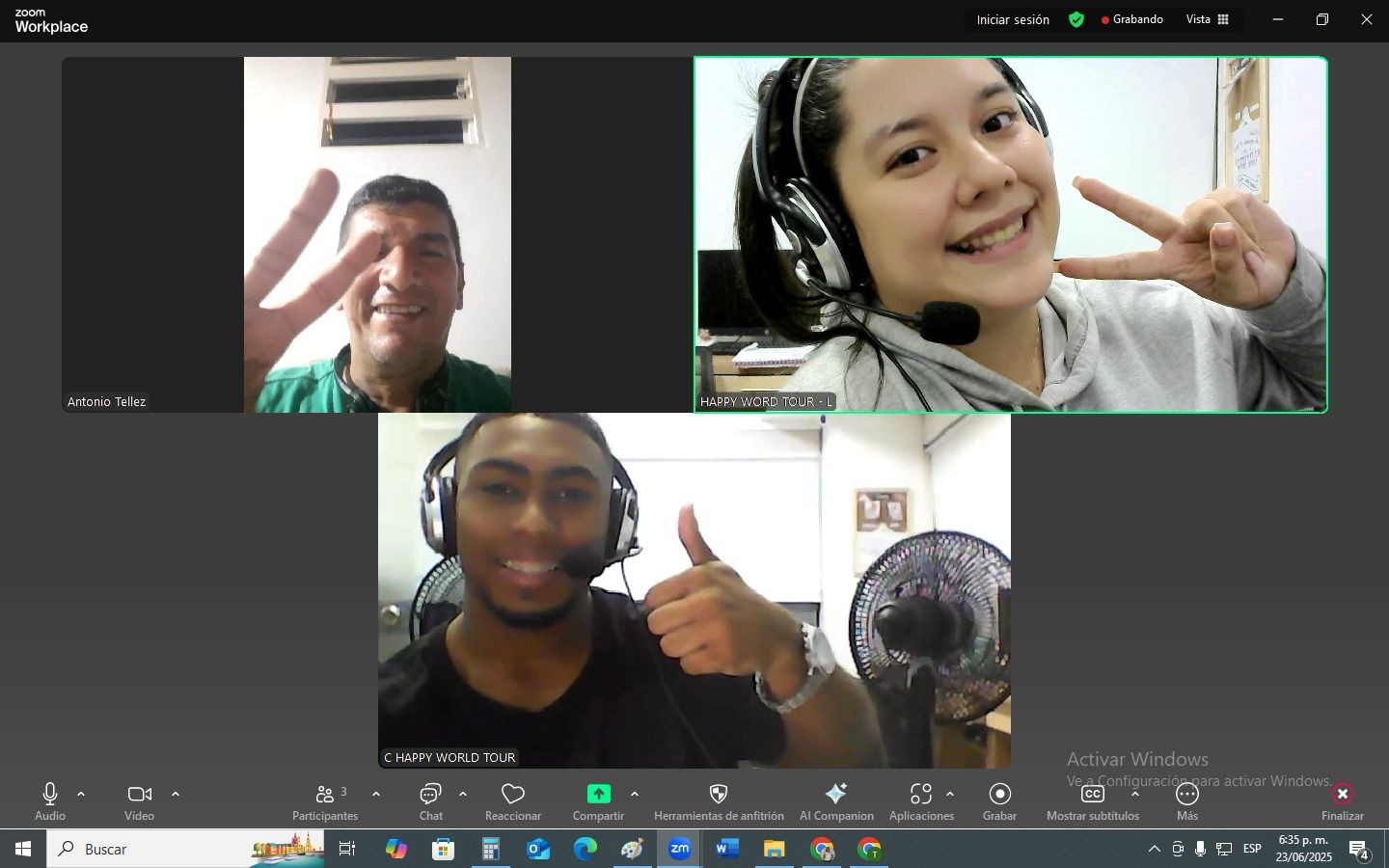Click the Iniciar sesión button

click(x=1013, y=19)
